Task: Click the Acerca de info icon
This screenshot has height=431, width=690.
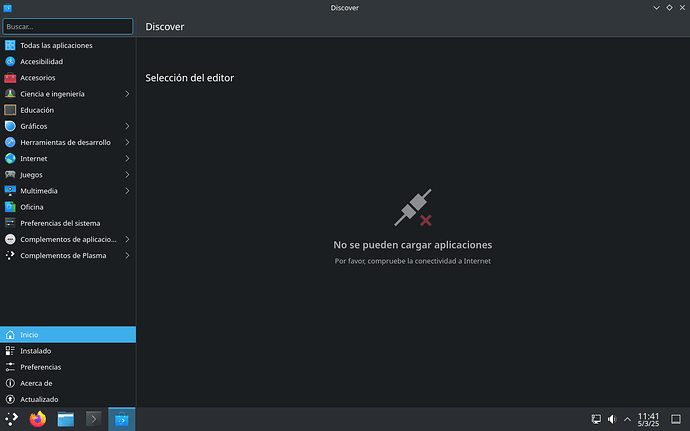Action: 10,383
